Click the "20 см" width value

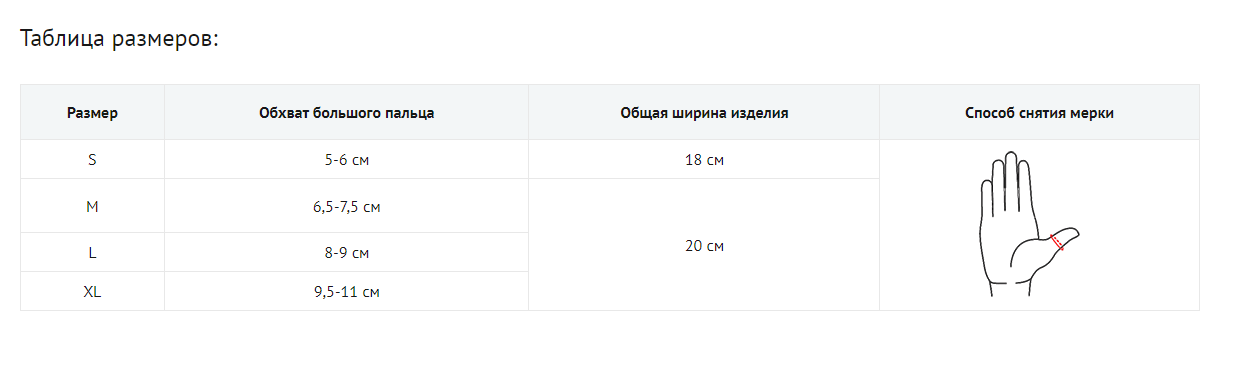point(704,246)
